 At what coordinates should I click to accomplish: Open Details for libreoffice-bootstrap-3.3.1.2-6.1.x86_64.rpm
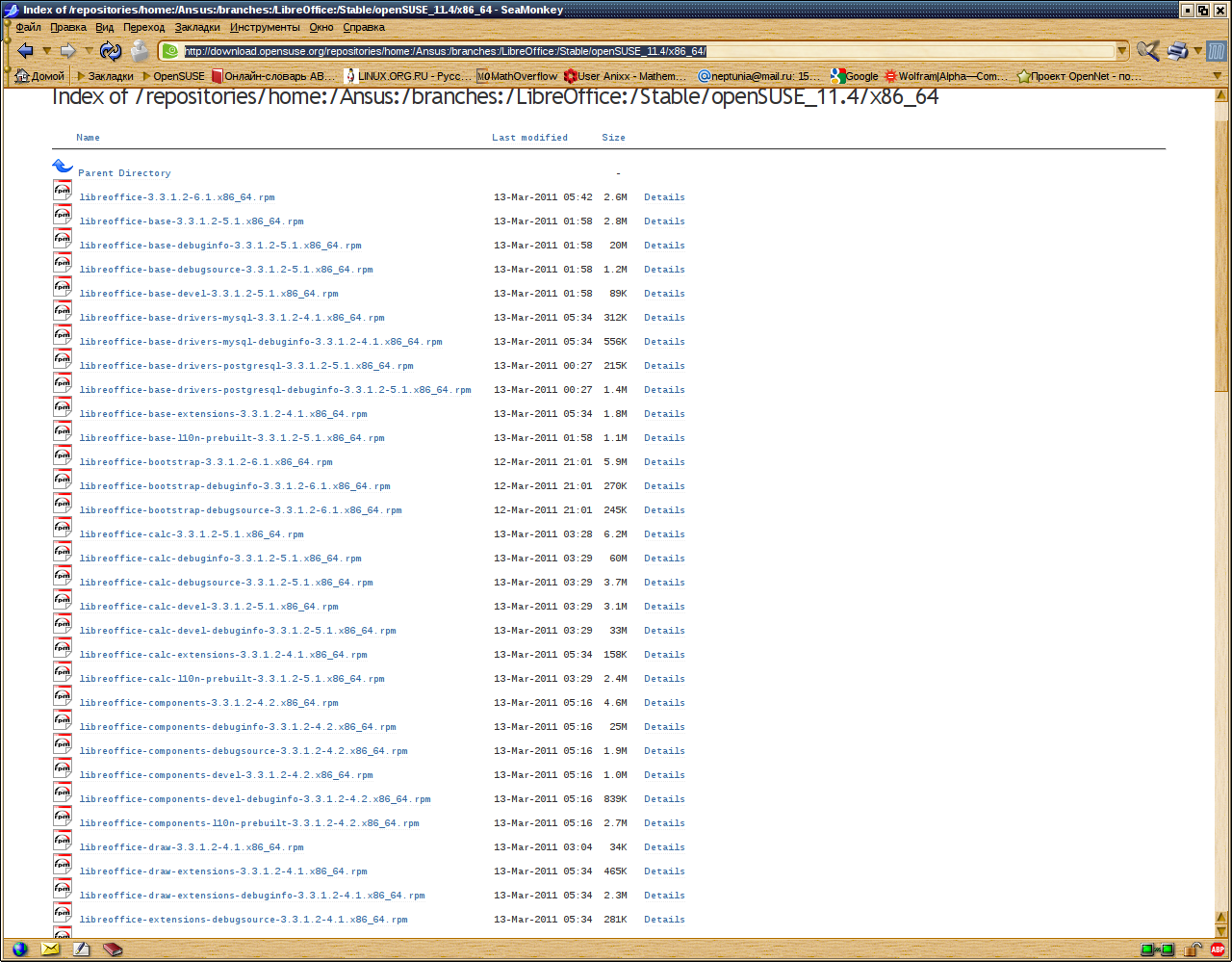pyautogui.click(x=665, y=462)
